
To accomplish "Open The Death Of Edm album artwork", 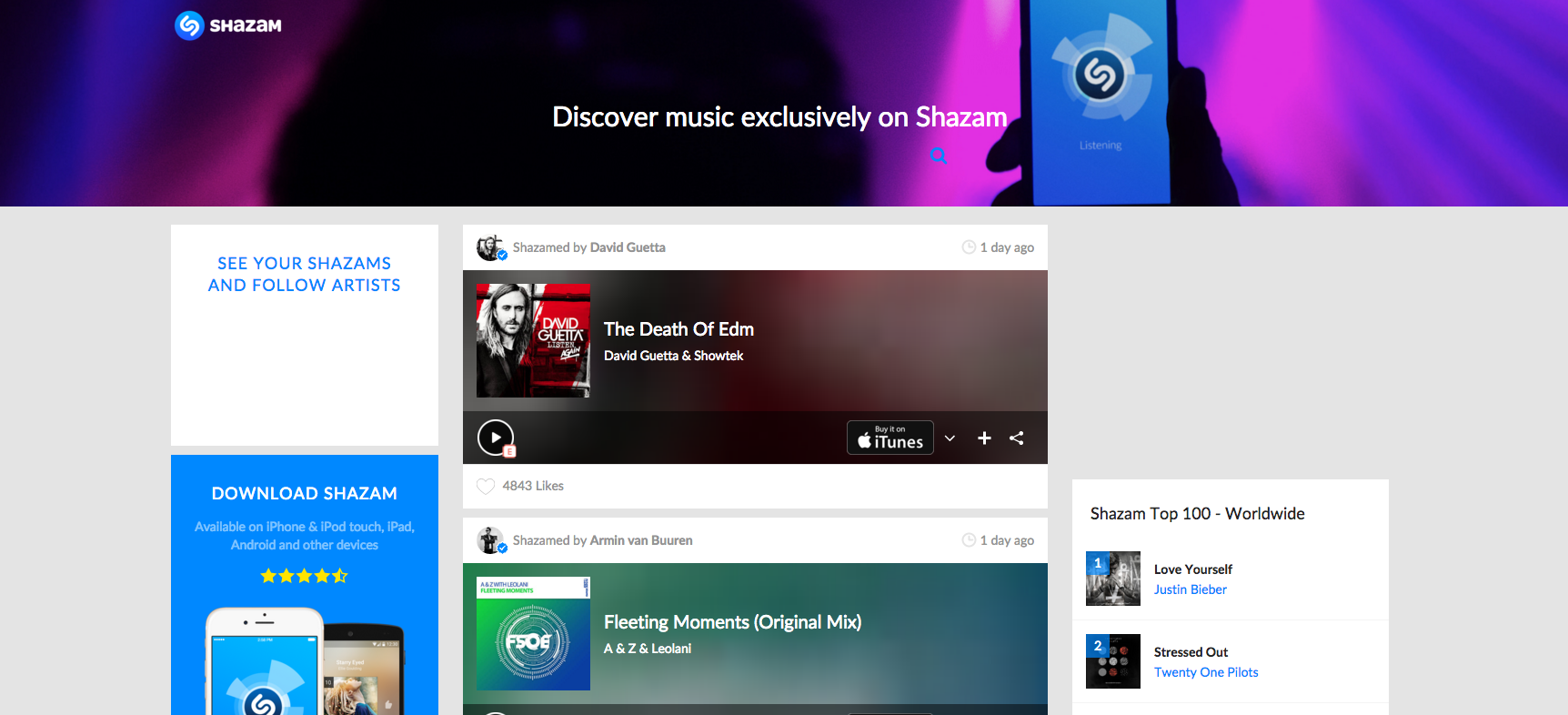I will click(x=533, y=340).
